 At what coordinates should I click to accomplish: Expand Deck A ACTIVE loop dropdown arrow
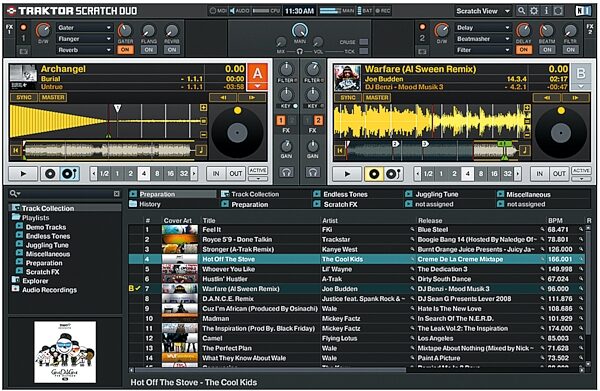coord(258,179)
